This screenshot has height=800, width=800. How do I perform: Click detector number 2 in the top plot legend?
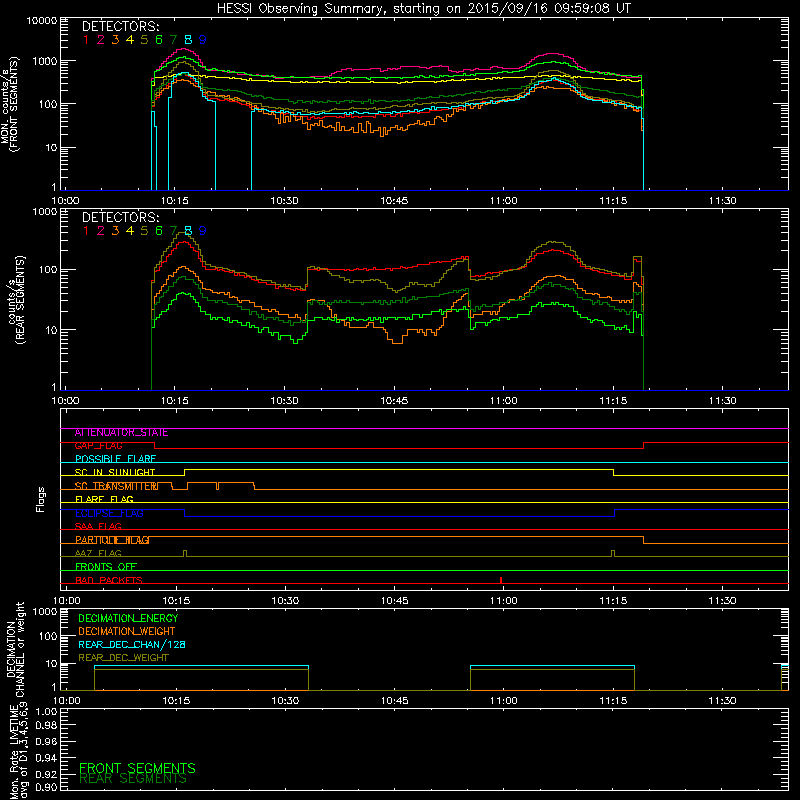(101, 40)
